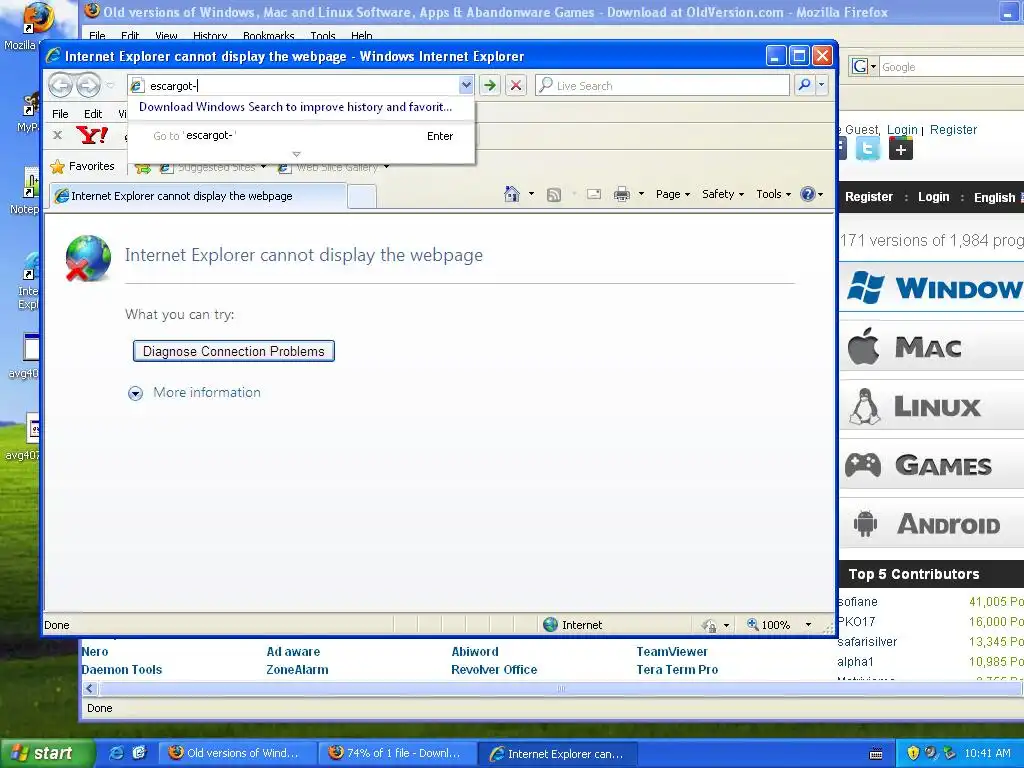
Task: Open the Print dropdown arrow
Action: (x=641, y=194)
